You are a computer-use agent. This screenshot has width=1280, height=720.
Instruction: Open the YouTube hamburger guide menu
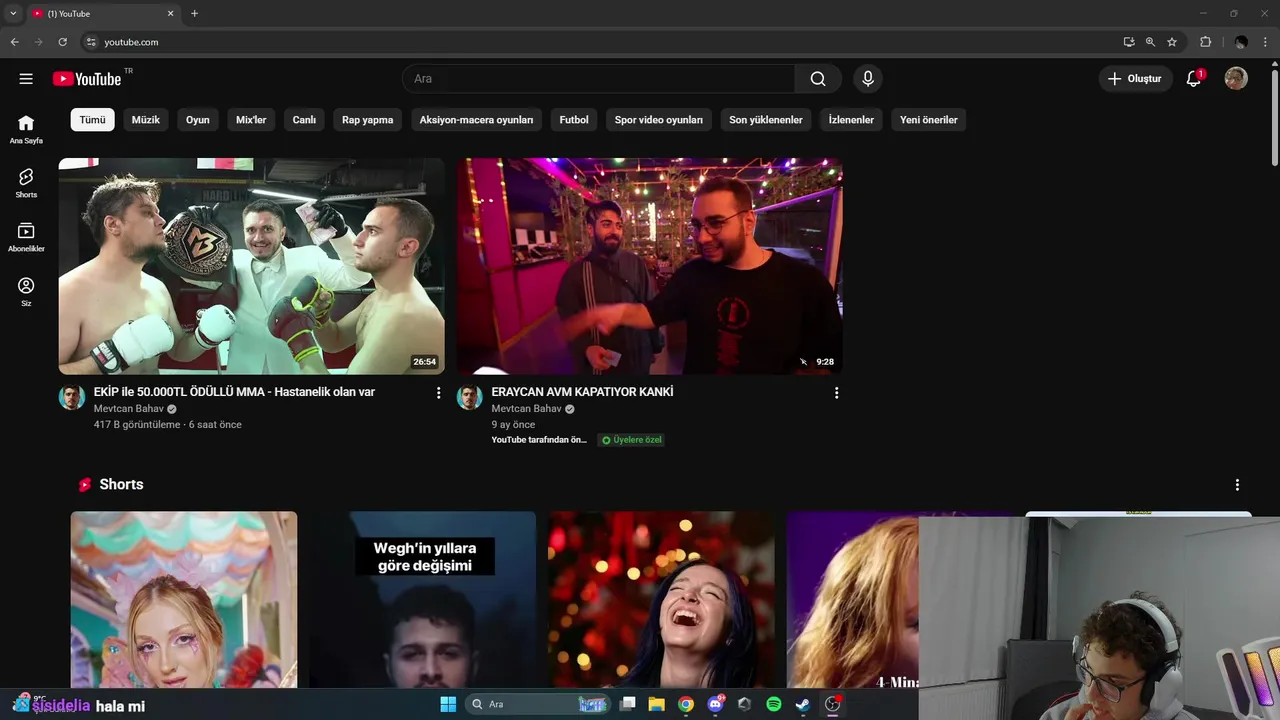(26, 79)
